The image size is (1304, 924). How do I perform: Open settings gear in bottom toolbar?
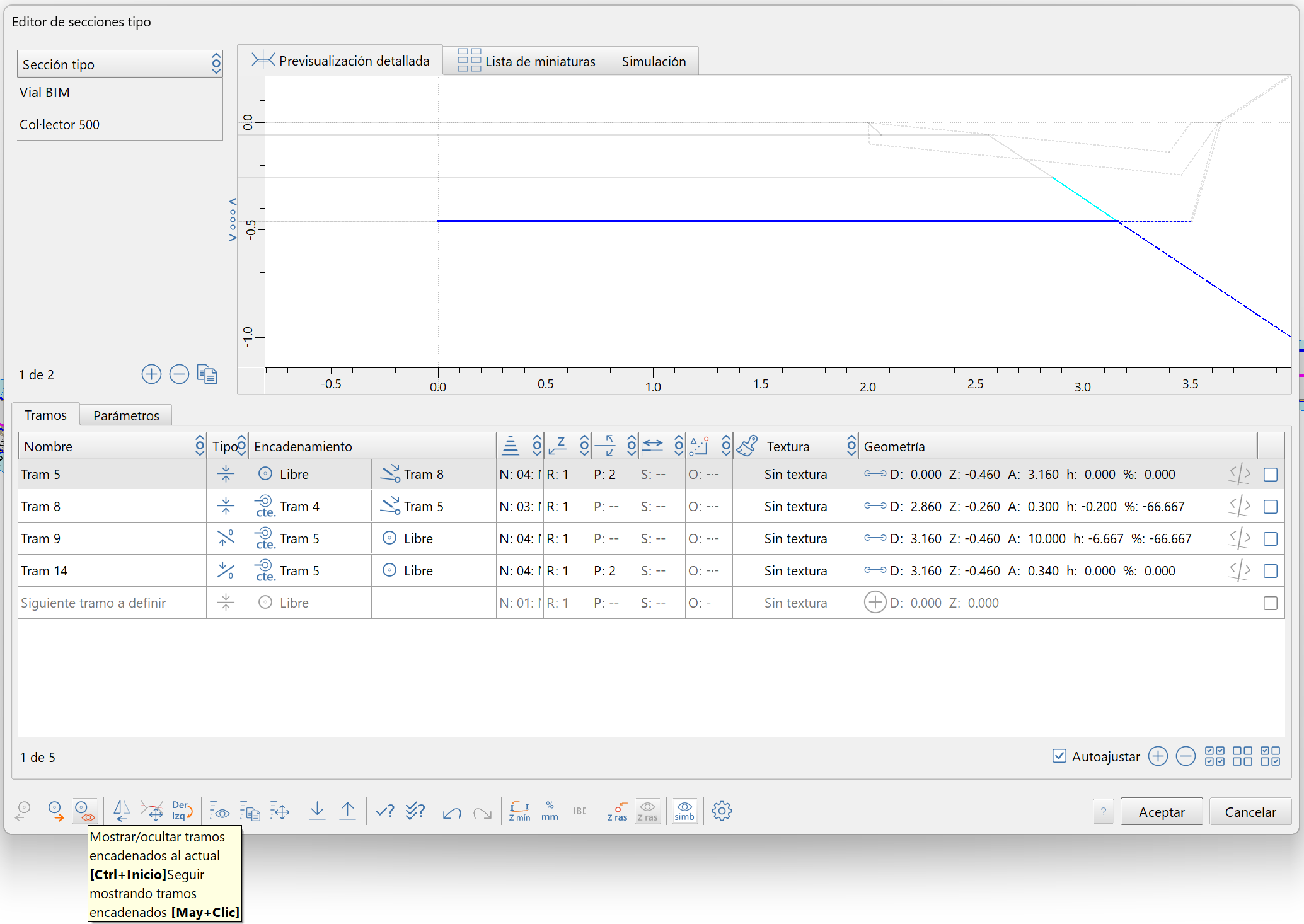(x=722, y=811)
